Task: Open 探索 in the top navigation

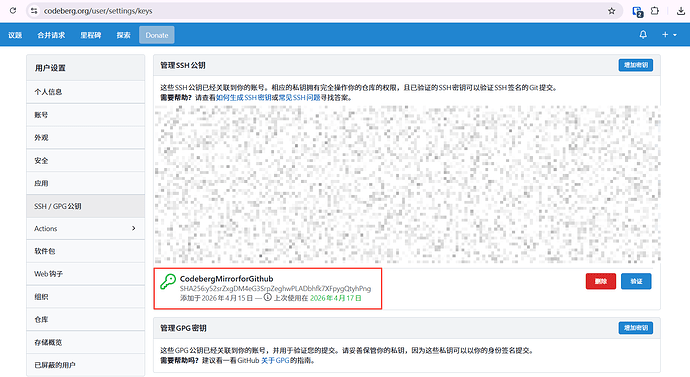Action: pos(124,35)
